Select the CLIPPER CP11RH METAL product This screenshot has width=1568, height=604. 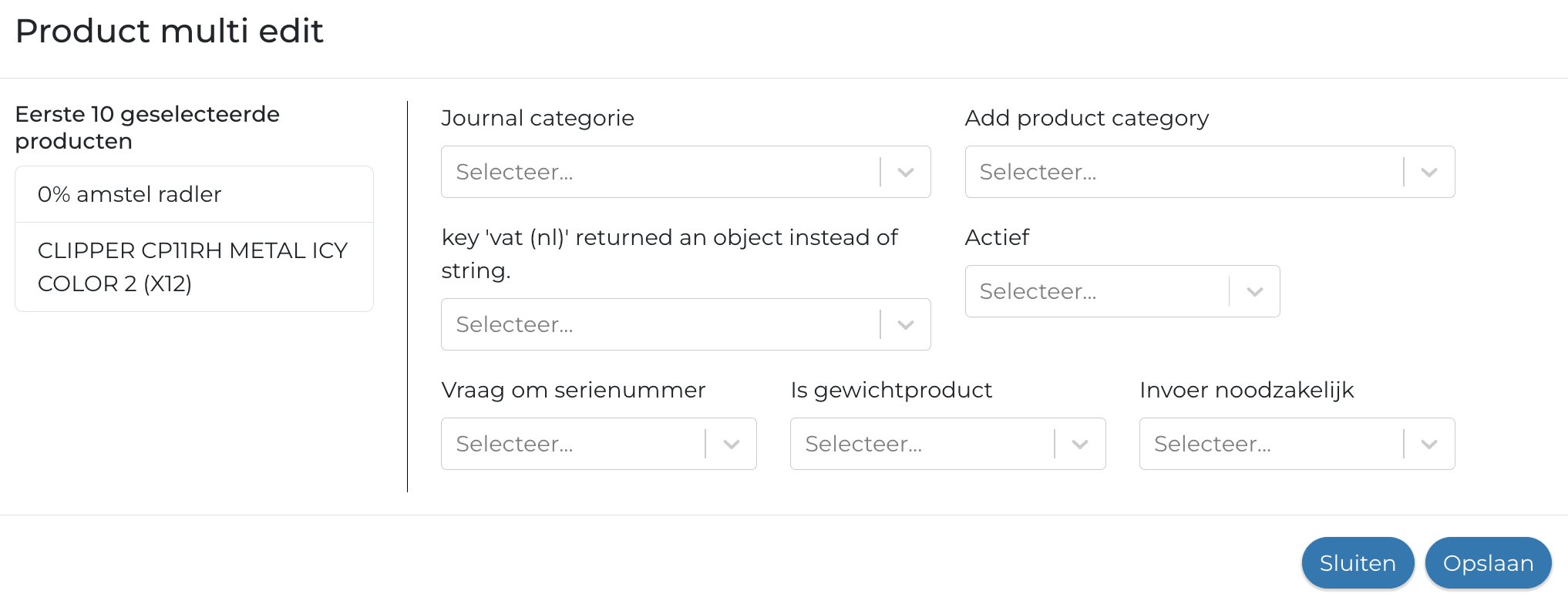tap(193, 267)
